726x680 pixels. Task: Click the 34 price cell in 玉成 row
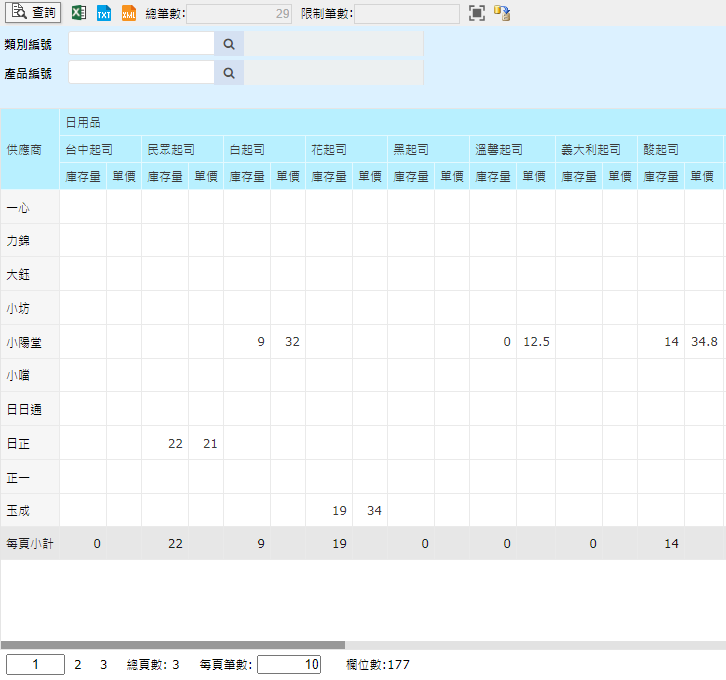click(x=370, y=510)
